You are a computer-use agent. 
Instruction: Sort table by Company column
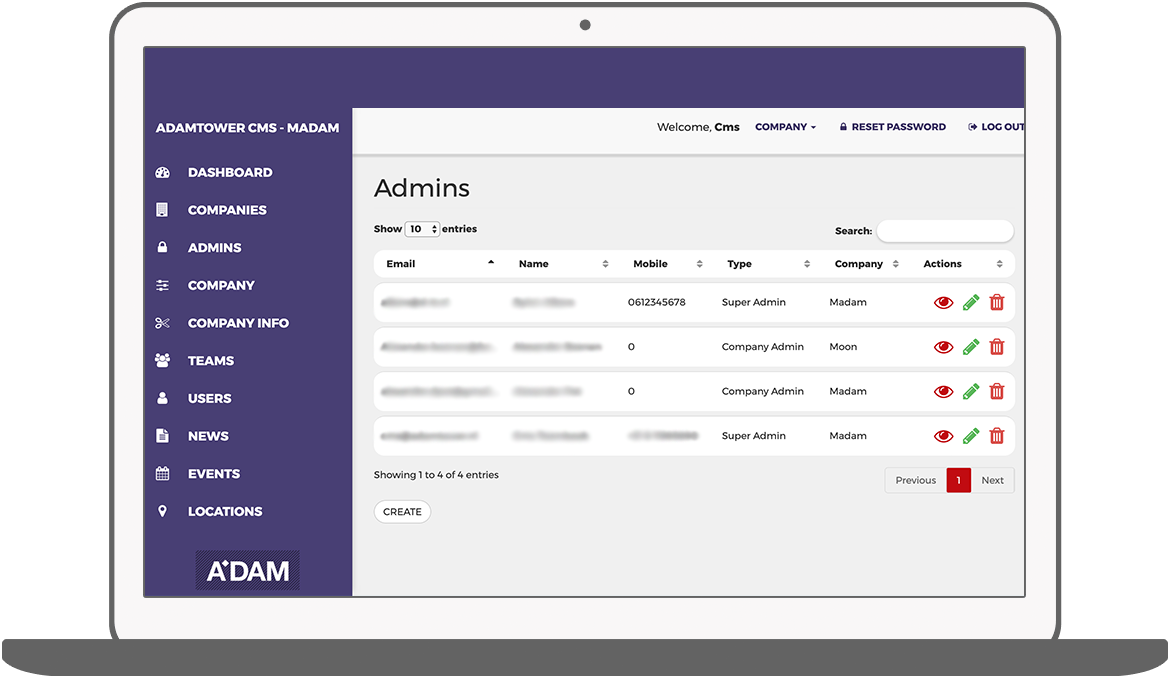[866, 263]
